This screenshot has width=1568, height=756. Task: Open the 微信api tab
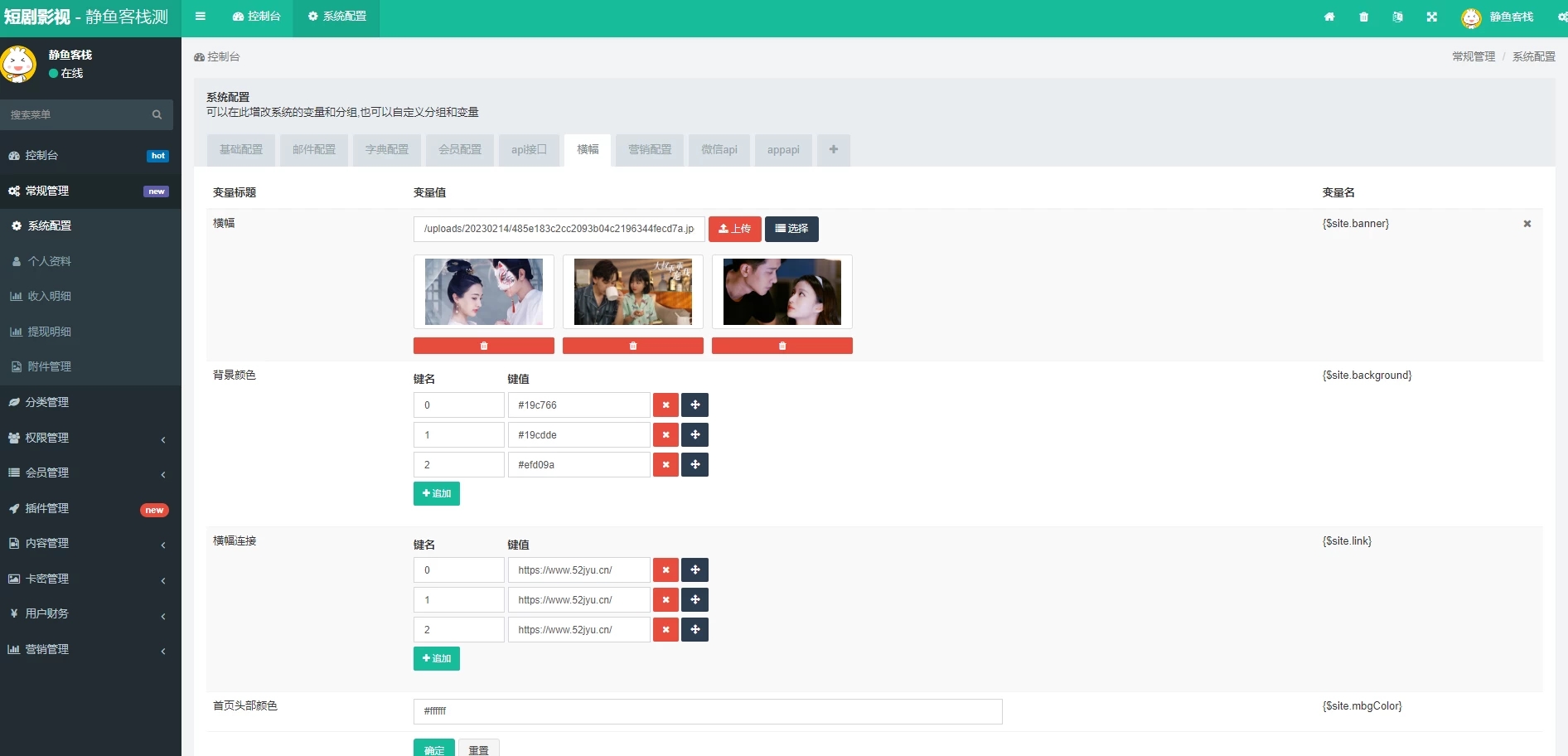(719, 150)
